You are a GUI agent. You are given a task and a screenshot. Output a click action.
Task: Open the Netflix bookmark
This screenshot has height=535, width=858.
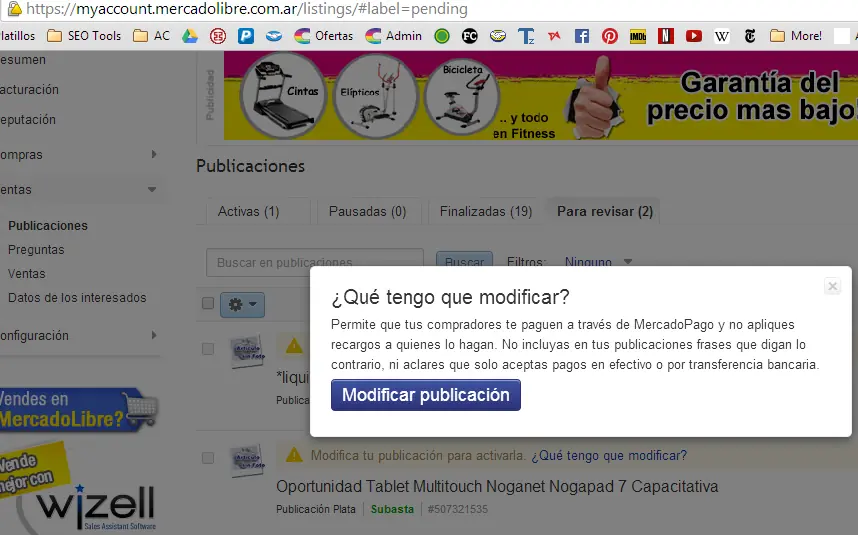coord(665,36)
